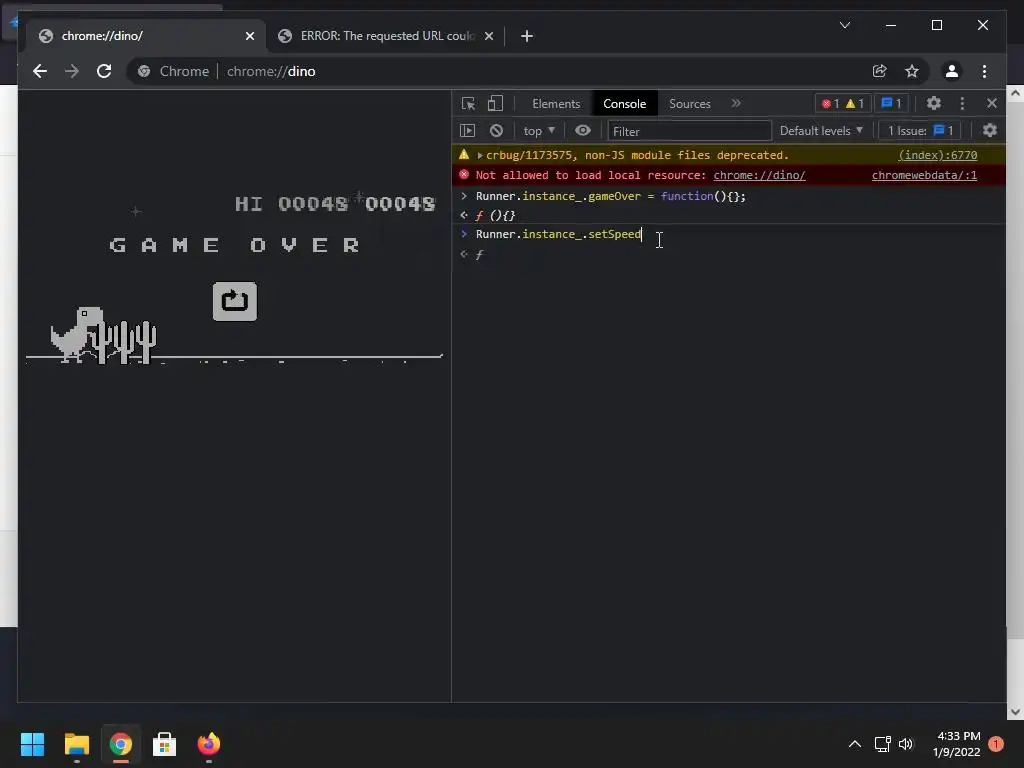
Task: Click the T-Rex dinosaur sprite
Action: pos(78,334)
